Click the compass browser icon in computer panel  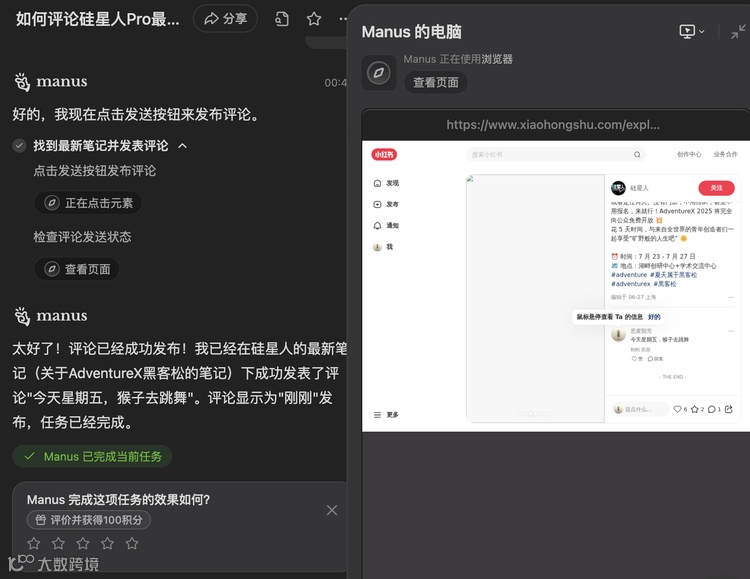378,73
